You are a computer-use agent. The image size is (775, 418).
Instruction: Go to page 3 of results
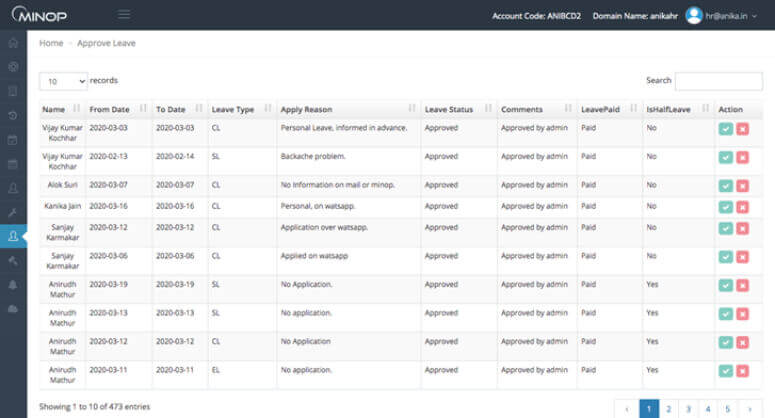pos(688,408)
